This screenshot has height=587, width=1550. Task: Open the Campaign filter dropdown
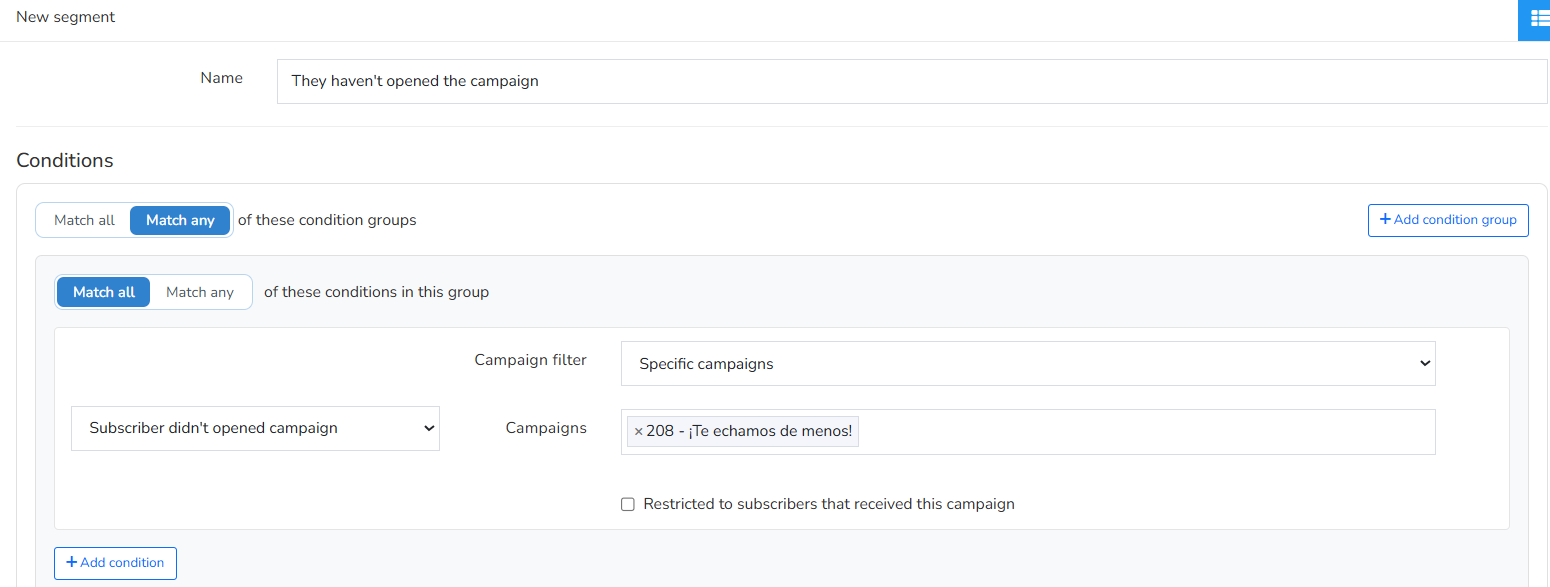pyautogui.click(x=1028, y=364)
